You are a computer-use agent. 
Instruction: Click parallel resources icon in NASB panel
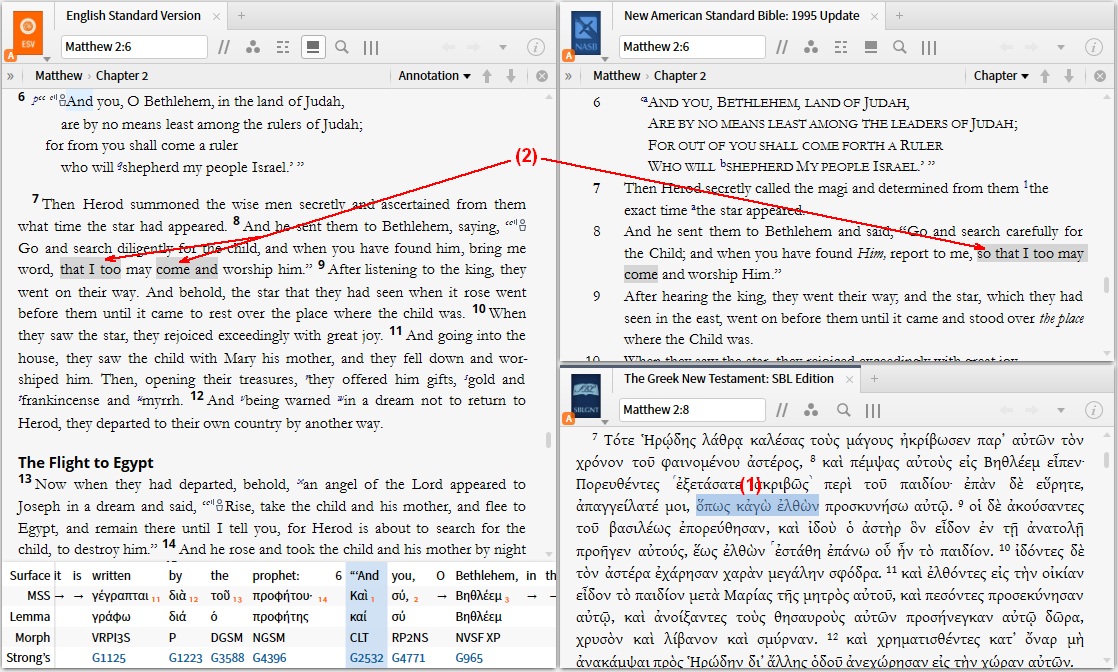tap(782, 47)
